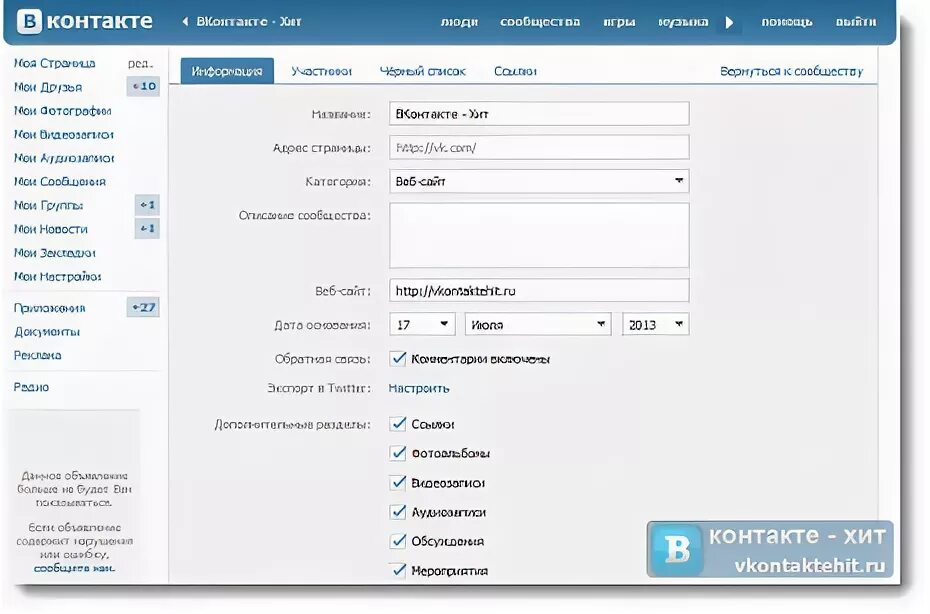Open Мои Аудиозаписи in sidebar
Viewport: 930px width, 614px height.
64,158
